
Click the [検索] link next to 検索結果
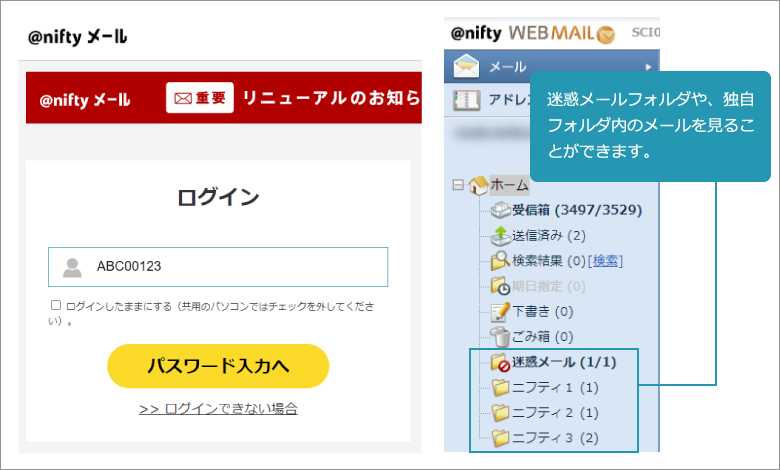coord(605,261)
